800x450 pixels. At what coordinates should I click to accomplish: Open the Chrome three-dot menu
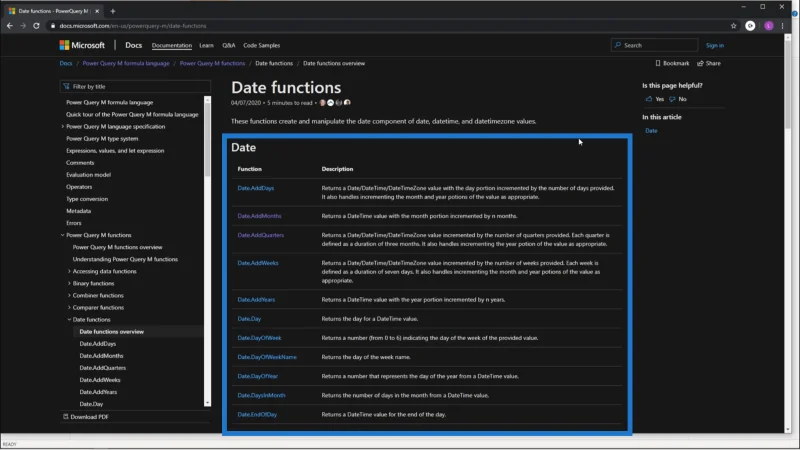(783, 26)
